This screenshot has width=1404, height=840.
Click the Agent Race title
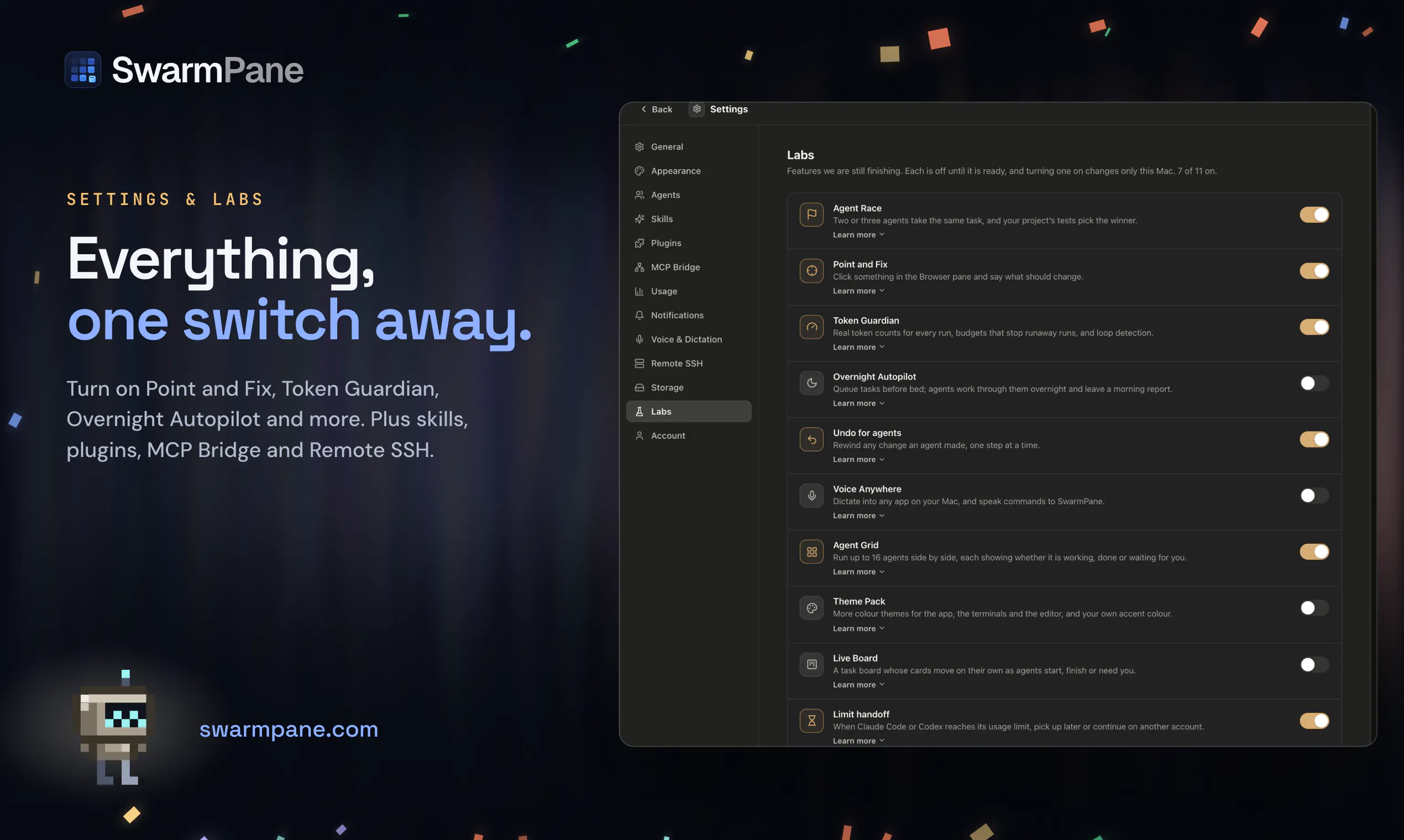click(x=857, y=208)
